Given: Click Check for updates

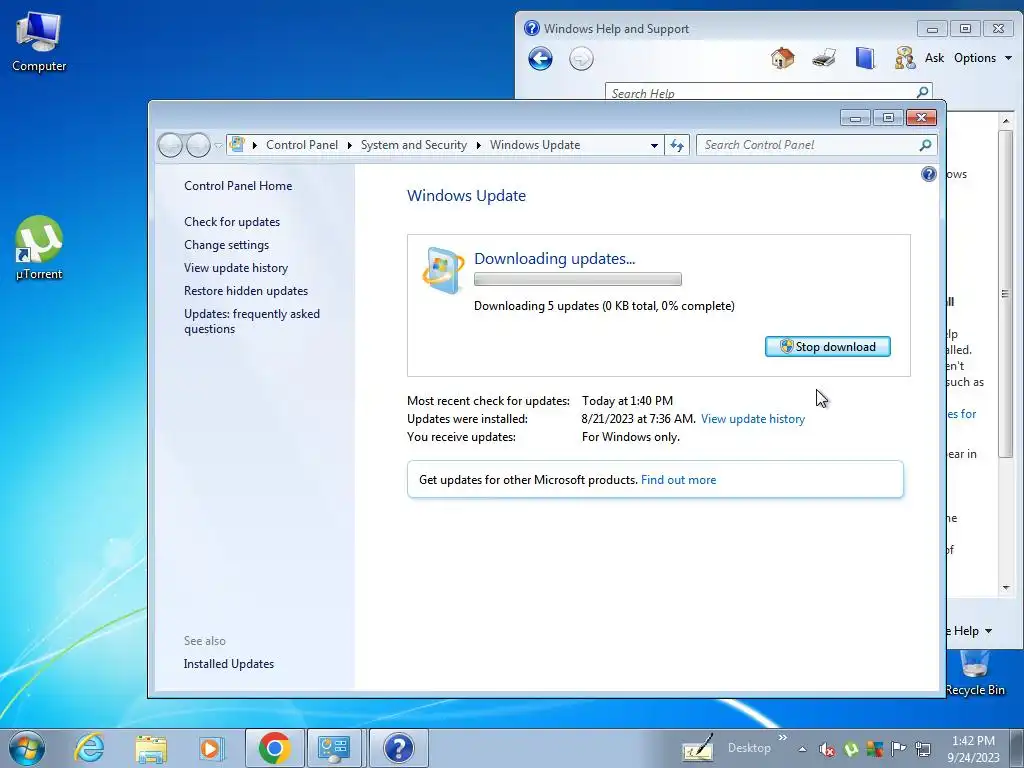Looking at the screenshot, I should click(x=232, y=221).
